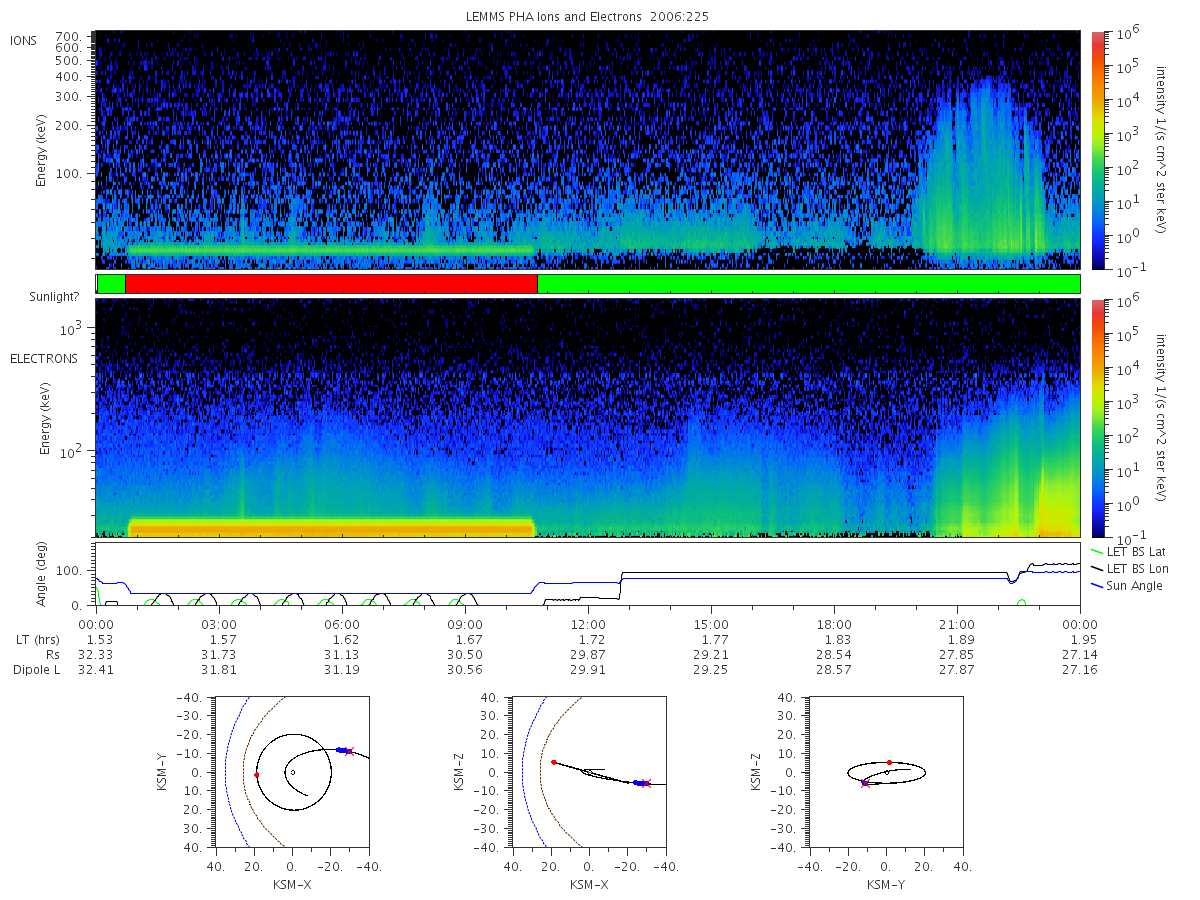Click the 06:00 time tick label
Image resolution: width=1200 pixels, height=900 pixels.
(x=342, y=623)
